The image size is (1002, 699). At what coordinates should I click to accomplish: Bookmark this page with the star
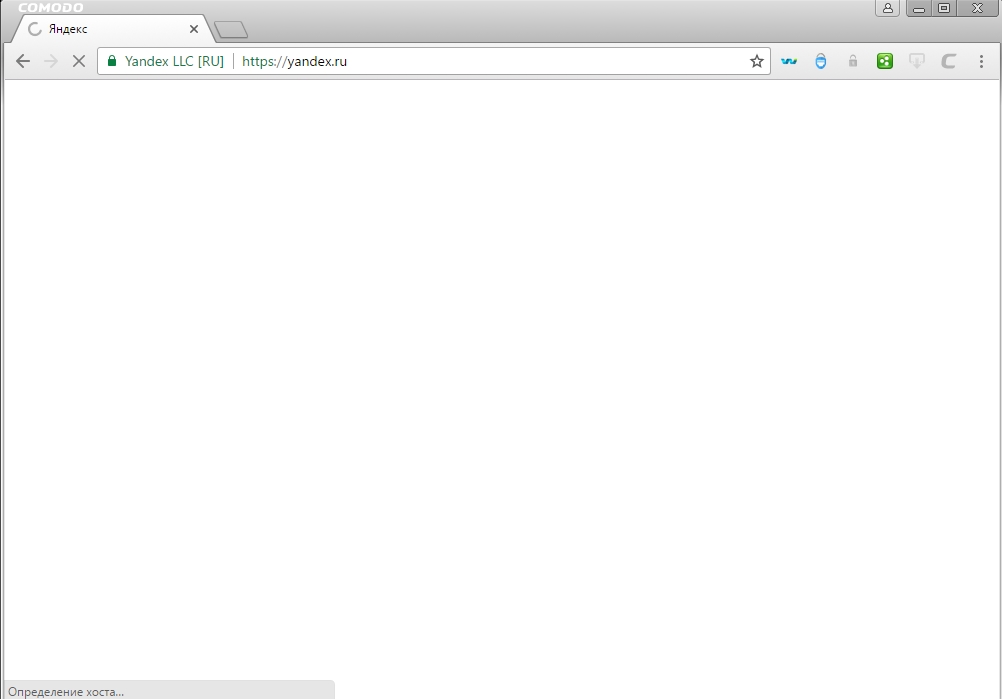[x=757, y=61]
